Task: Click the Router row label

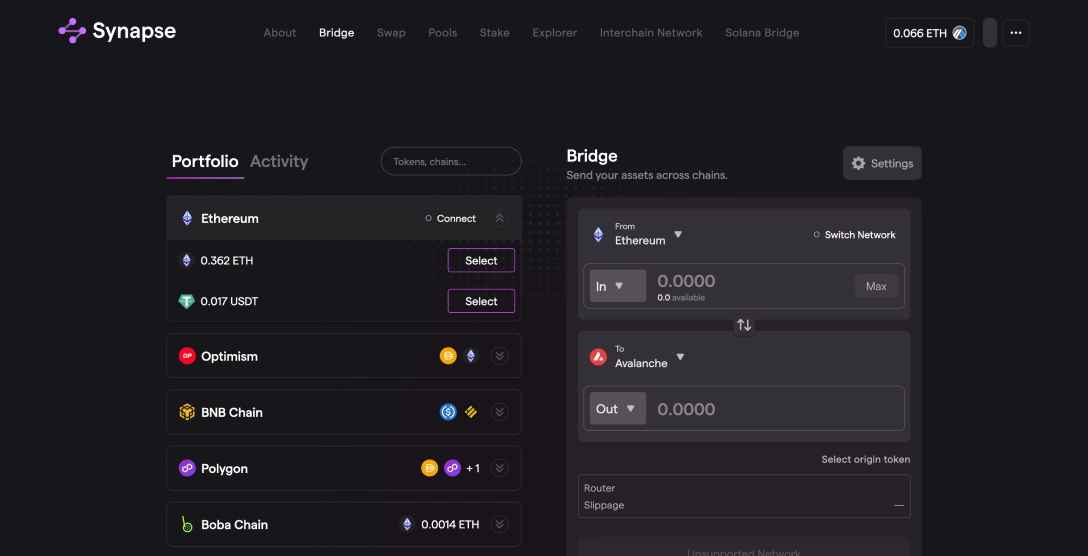Action: [x=600, y=488]
